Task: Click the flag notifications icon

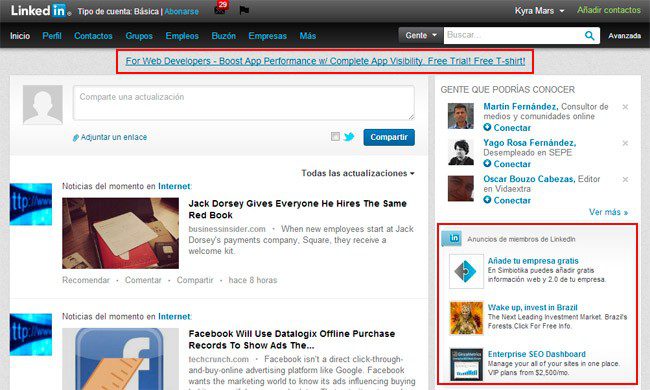Action: [244, 10]
